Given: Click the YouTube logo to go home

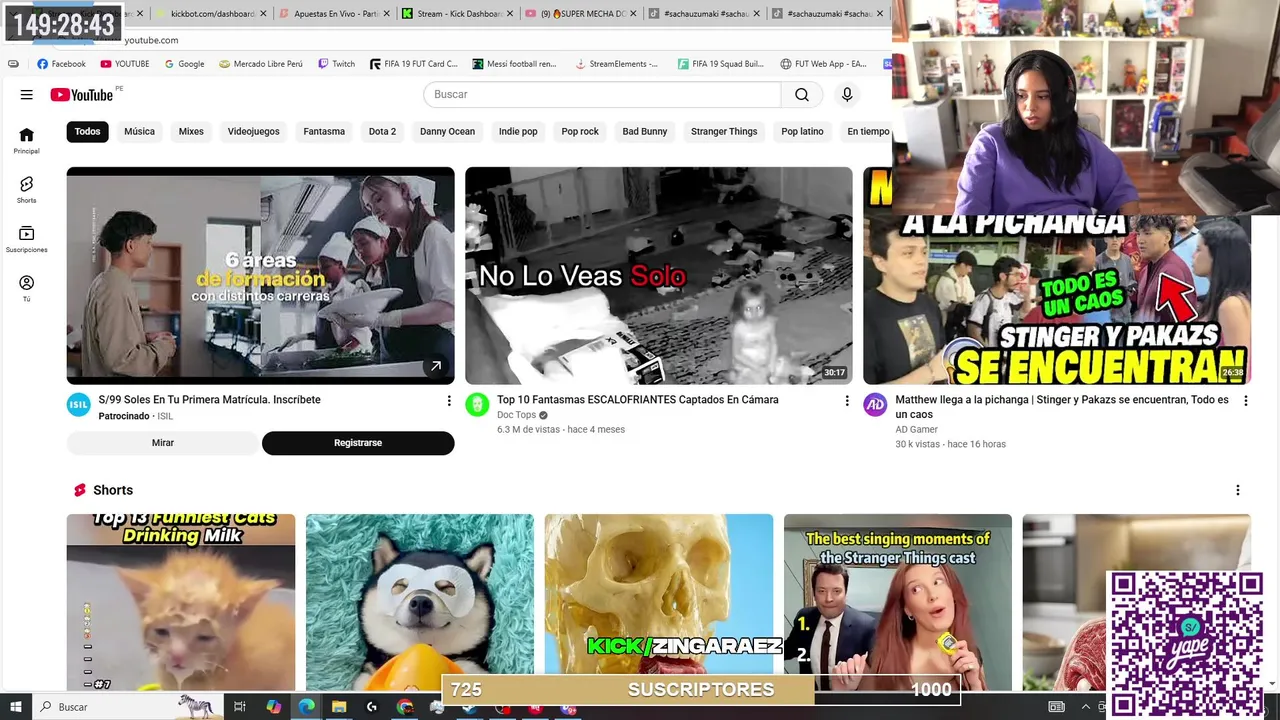Looking at the screenshot, I should 82,94.
